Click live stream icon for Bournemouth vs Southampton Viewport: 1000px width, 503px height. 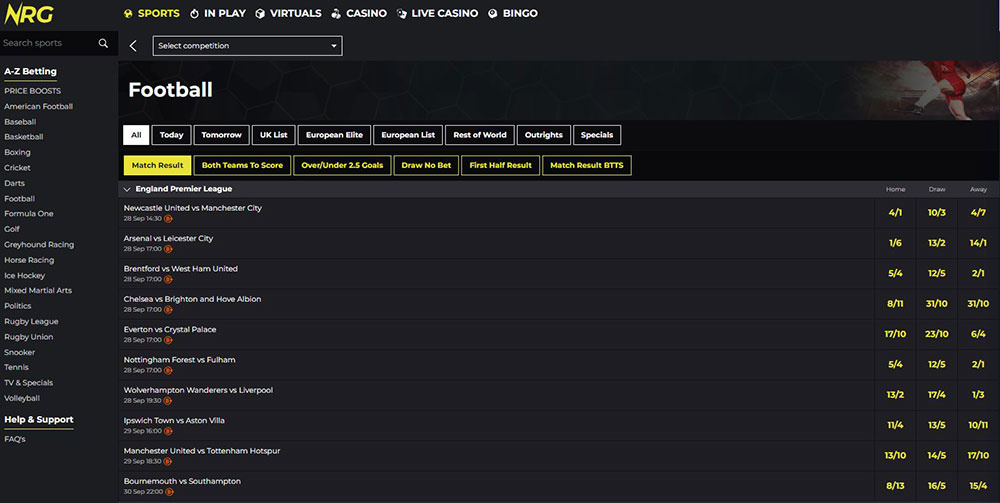pyautogui.click(x=170, y=492)
